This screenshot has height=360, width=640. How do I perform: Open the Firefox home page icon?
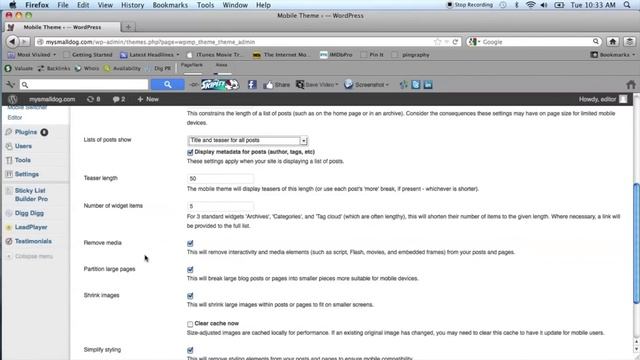[613, 42]
